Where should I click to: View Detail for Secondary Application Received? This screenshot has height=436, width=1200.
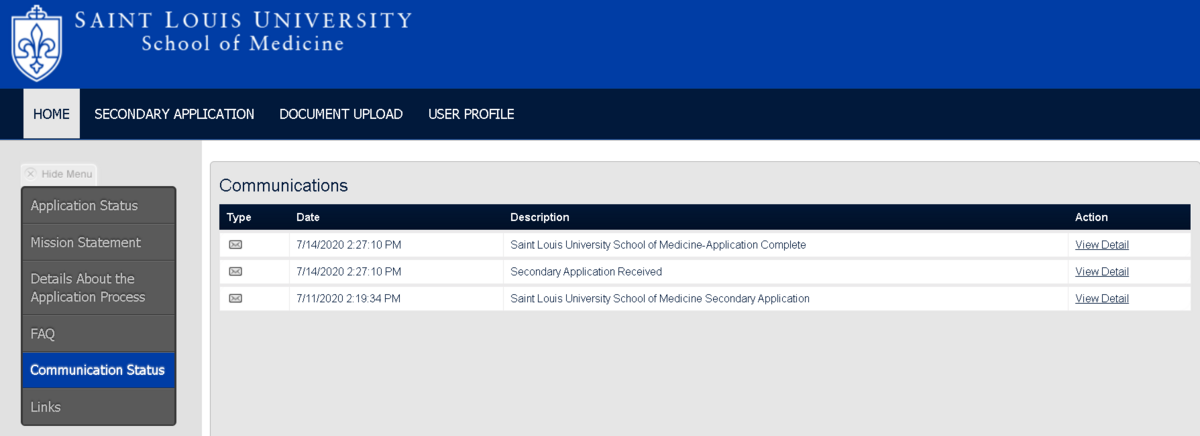pyautogui.click(x=1102, y=271)
